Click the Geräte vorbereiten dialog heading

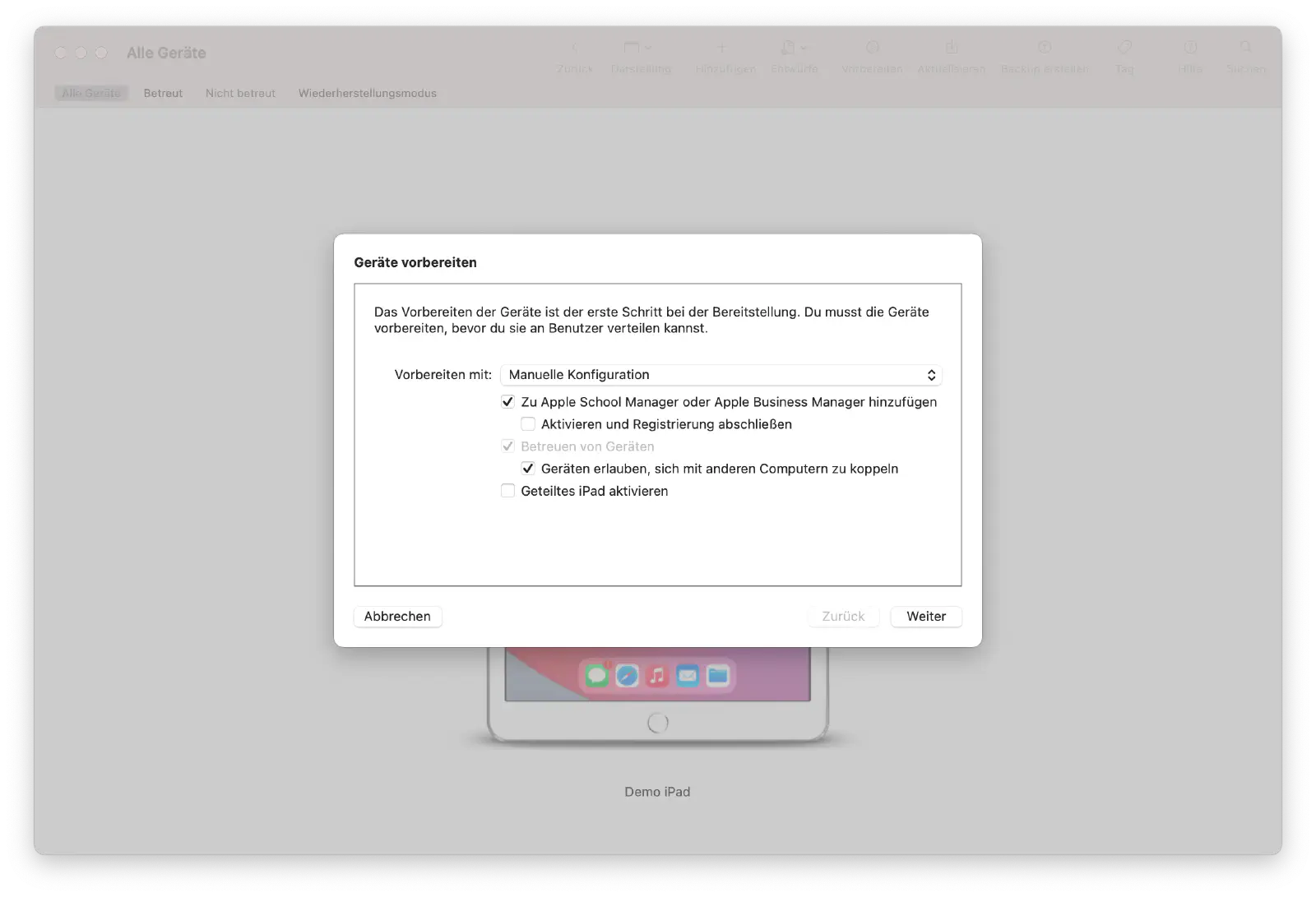coord(415,262)
